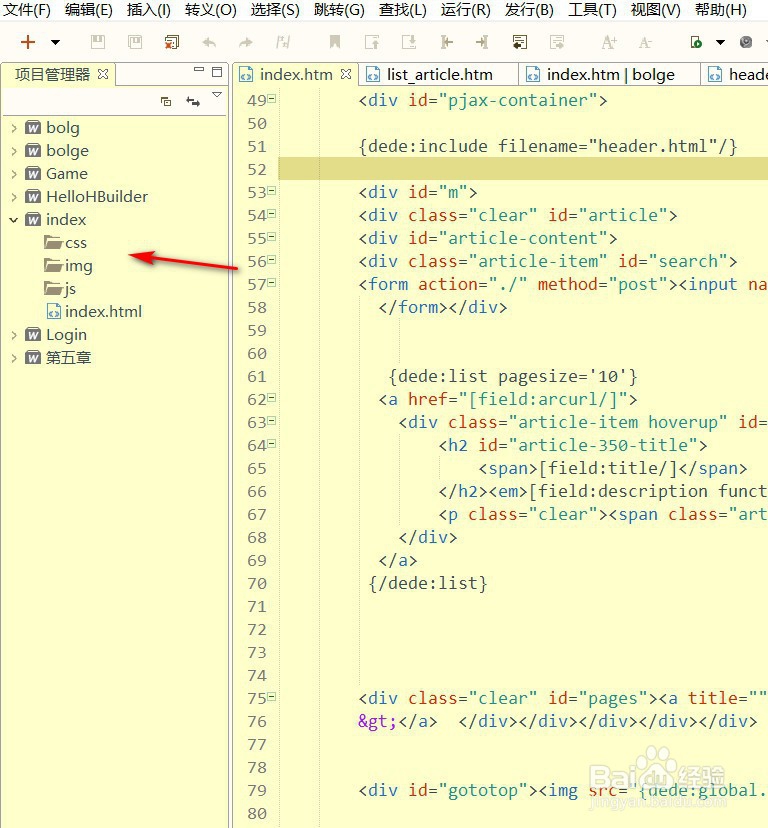Decrease editor font size with A-
768x828 pixels.
[645, 42]
